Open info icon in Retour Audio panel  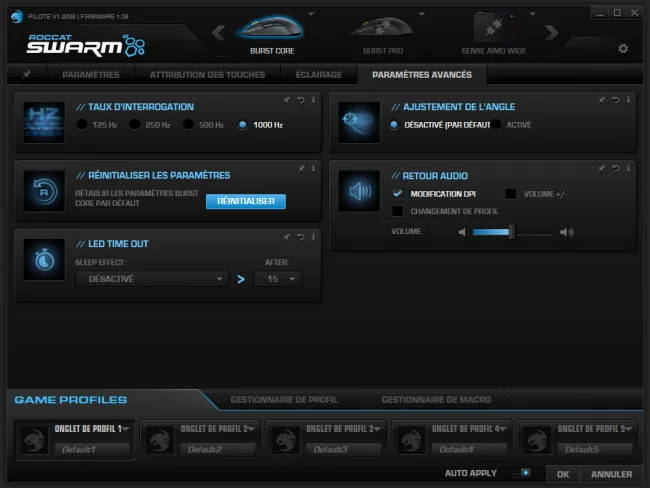tap(628, 168)
